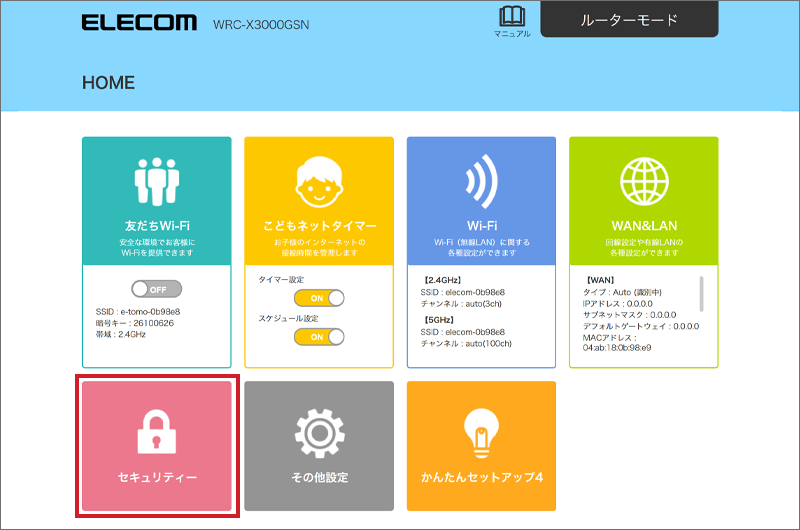Image resolution: width=800 pixels, height=530 pixels.
Task: Open the manual book icon
Action: (x=512, y=16)
